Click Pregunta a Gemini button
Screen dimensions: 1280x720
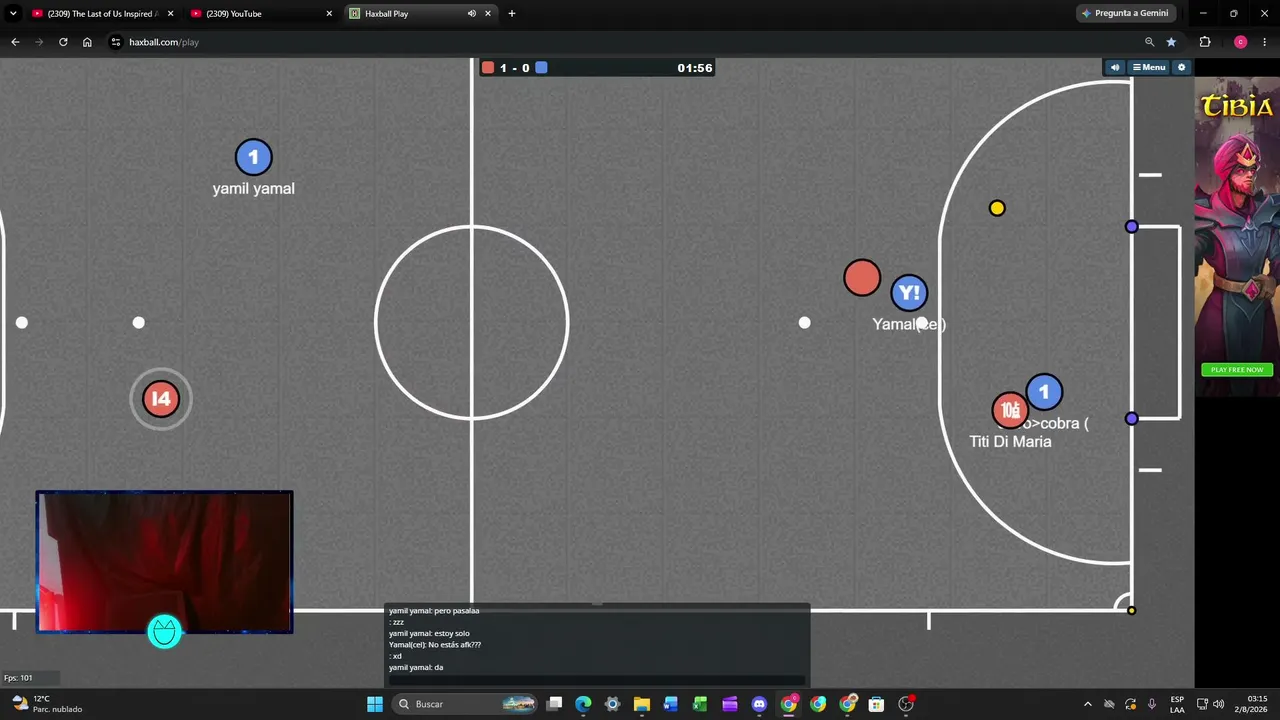click(1126, 14)
